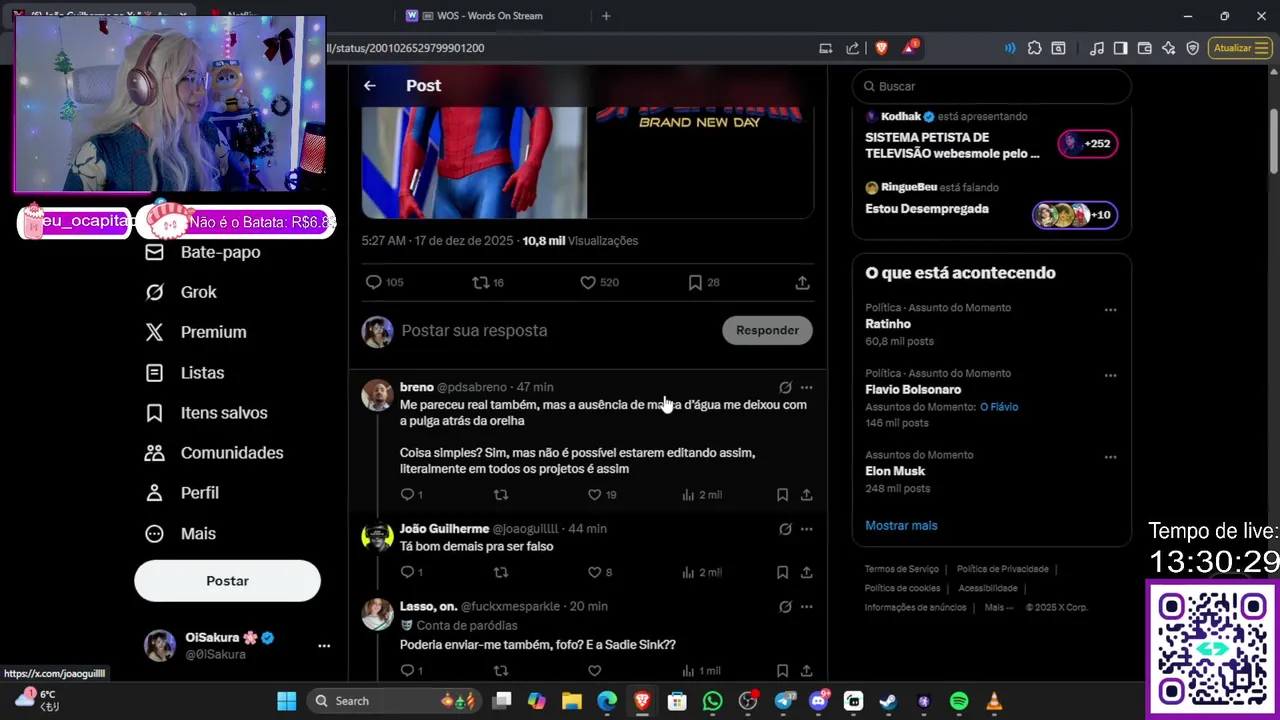The width and height of the screenshot is (1280, 720).
Task: Go back with the Post back arrow
Action: coord(370,86)
